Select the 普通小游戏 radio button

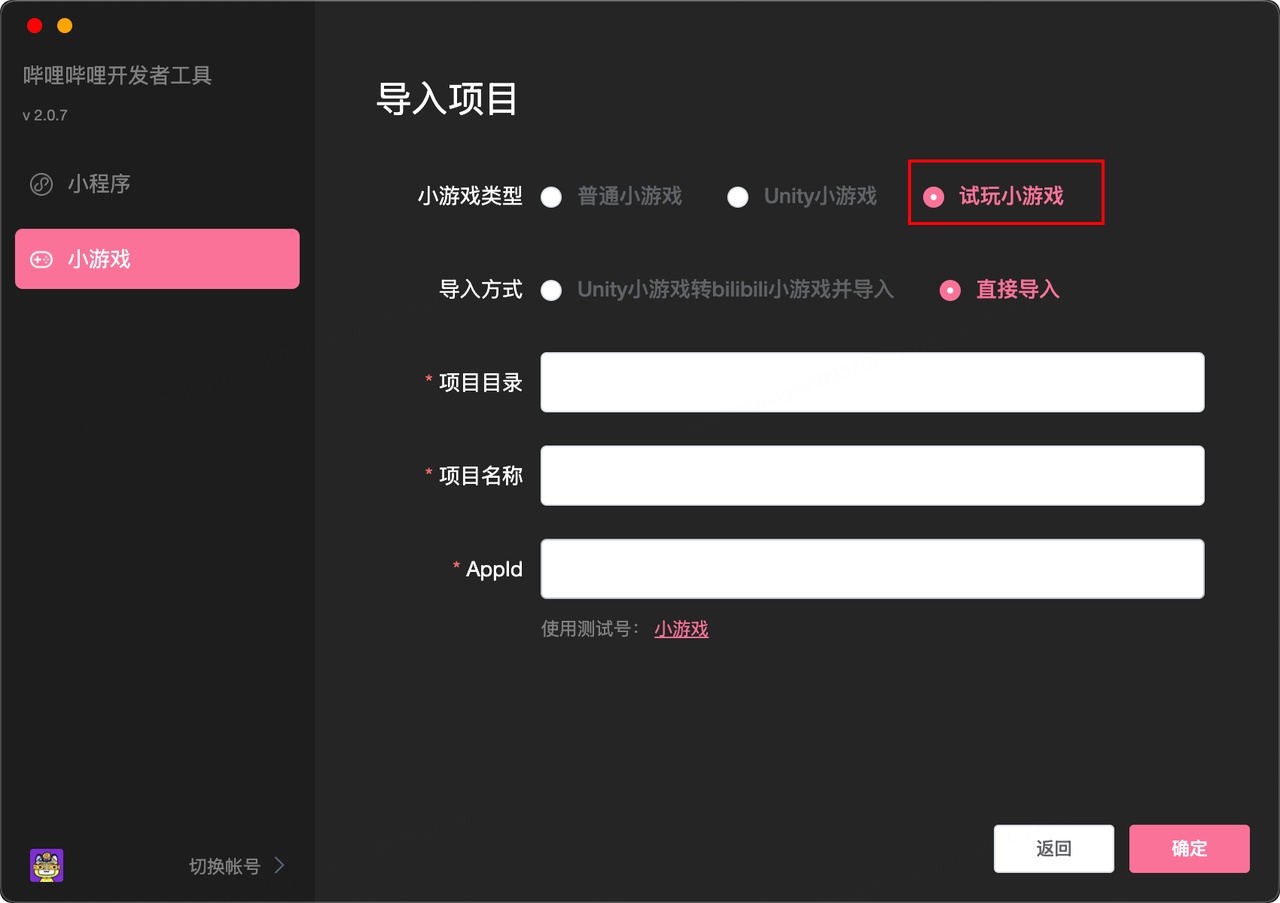(x=551, y=197)
